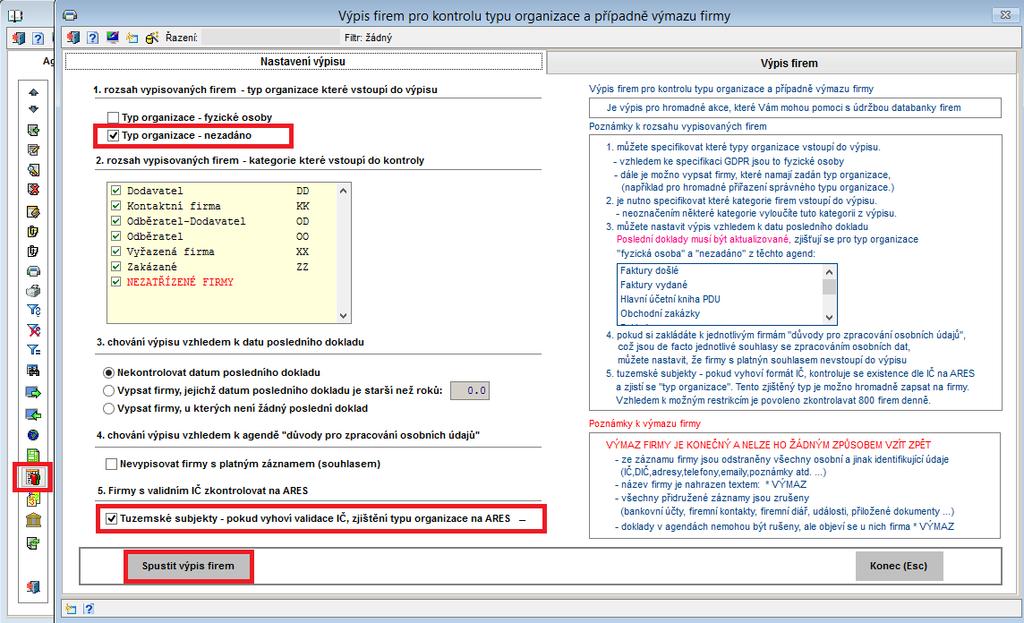The width and height of the screenshot is (1024, 623).
Task: Click the bank building icon in sidebar
Action: click(x=33, y=520)
